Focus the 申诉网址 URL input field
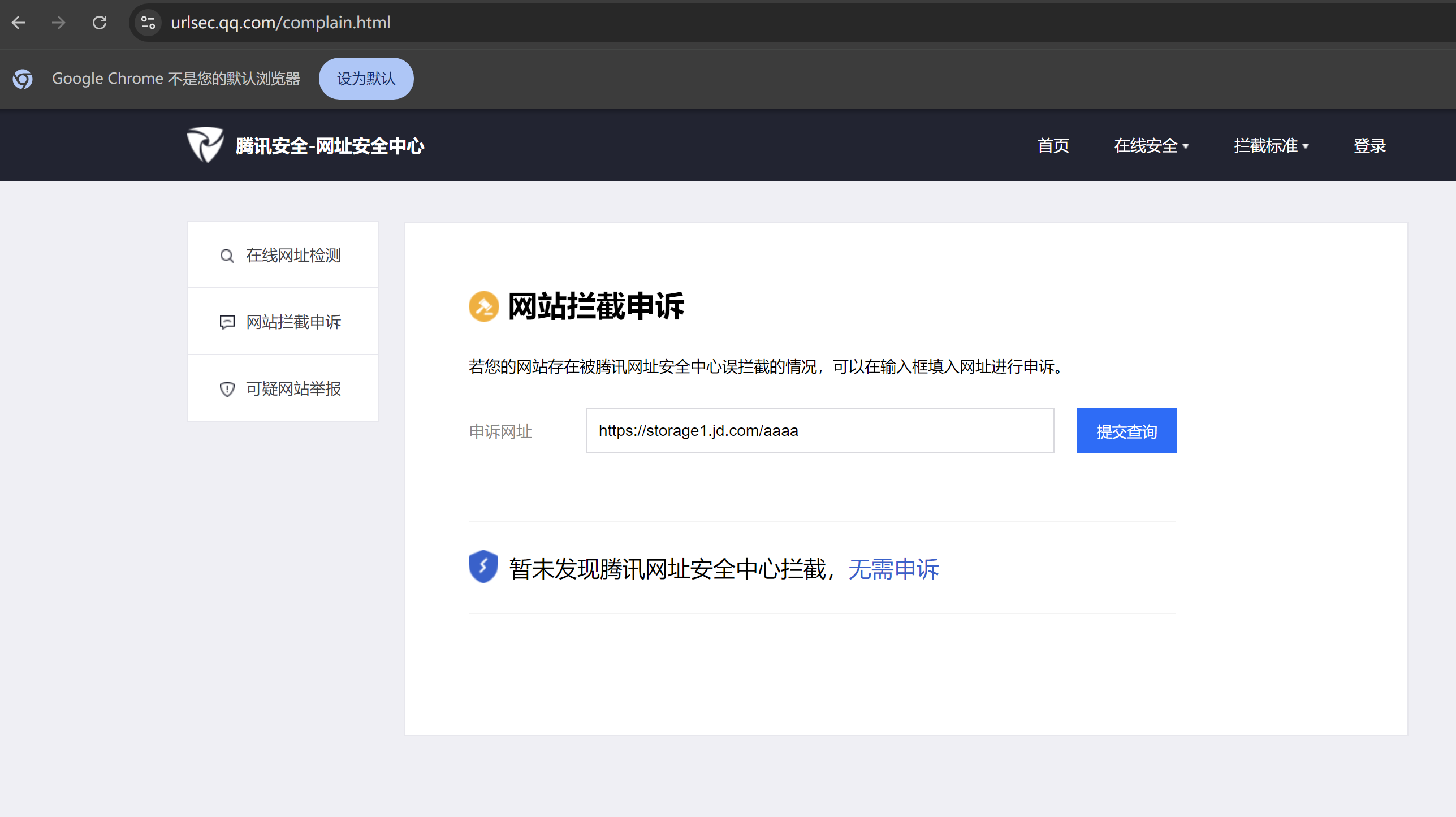 tap(820, 431)
